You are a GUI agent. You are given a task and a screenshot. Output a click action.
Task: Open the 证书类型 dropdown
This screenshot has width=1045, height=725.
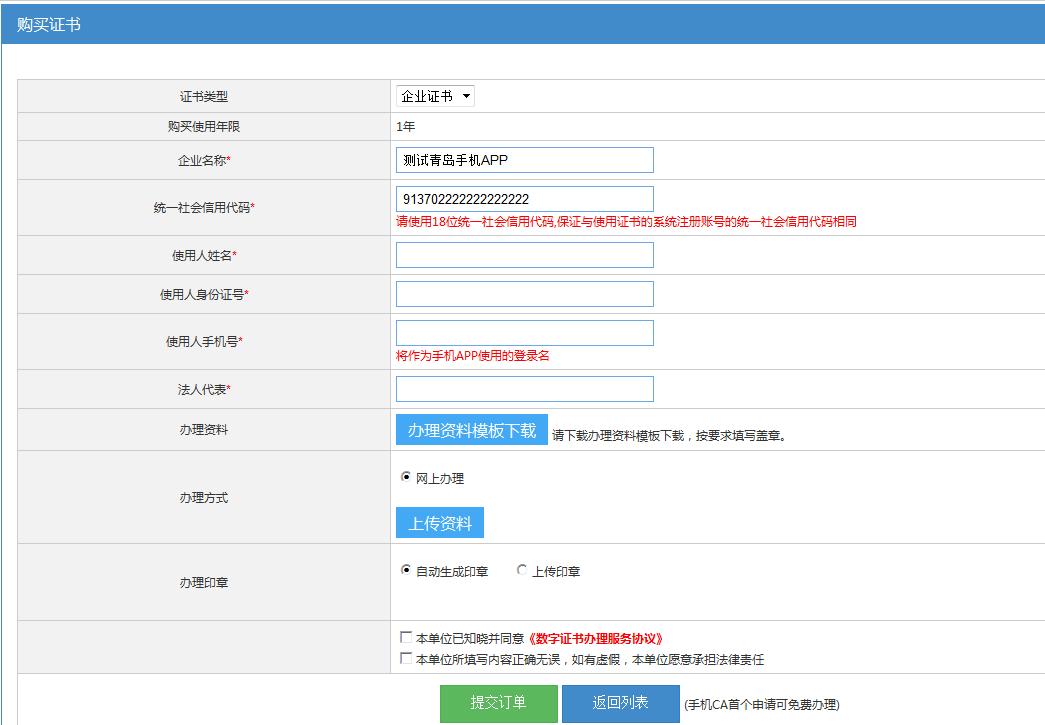click(x=435, y=96)
